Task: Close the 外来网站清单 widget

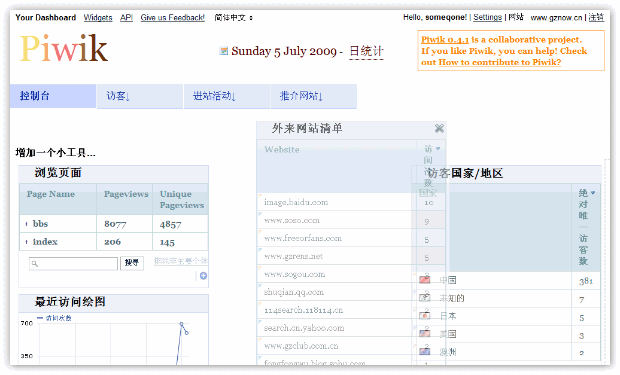Action: 439,128
